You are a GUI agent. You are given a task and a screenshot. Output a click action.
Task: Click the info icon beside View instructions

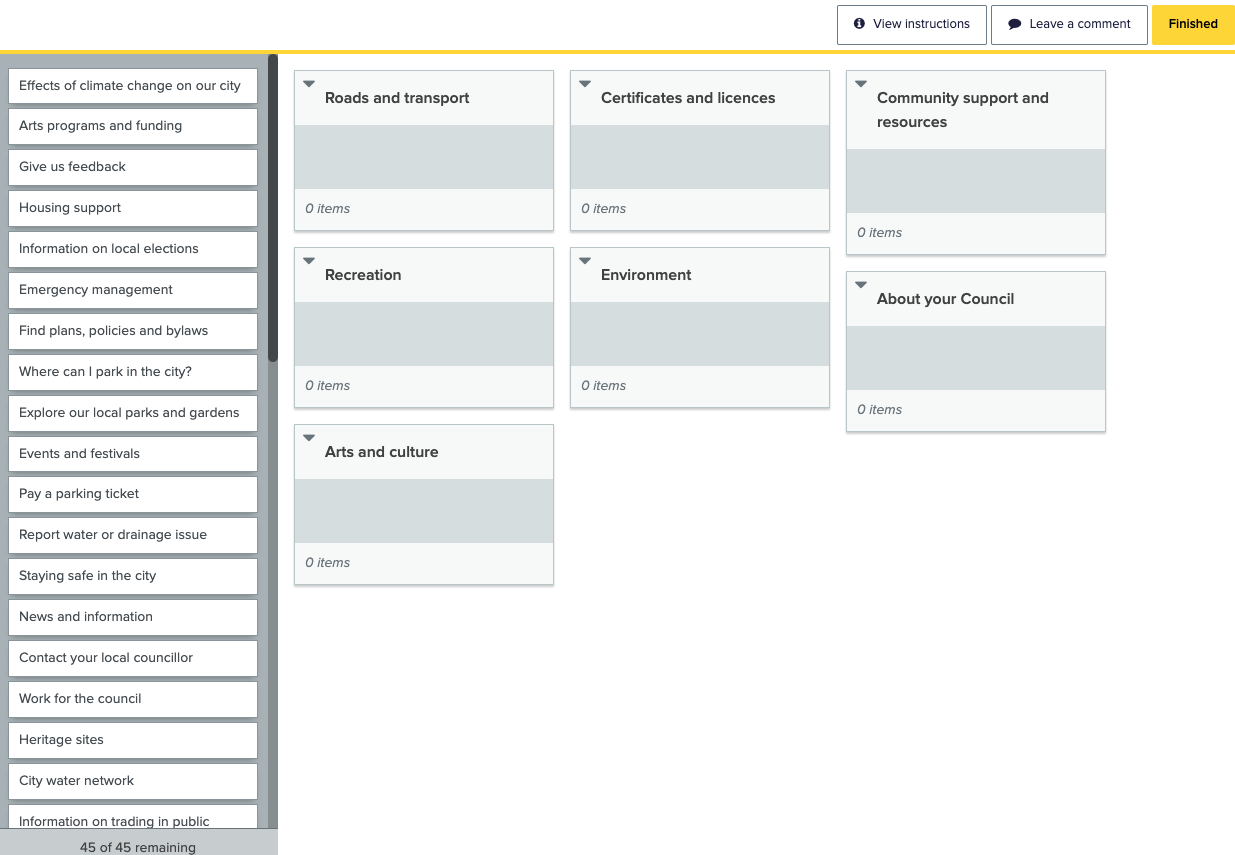[x=860, y=24]
